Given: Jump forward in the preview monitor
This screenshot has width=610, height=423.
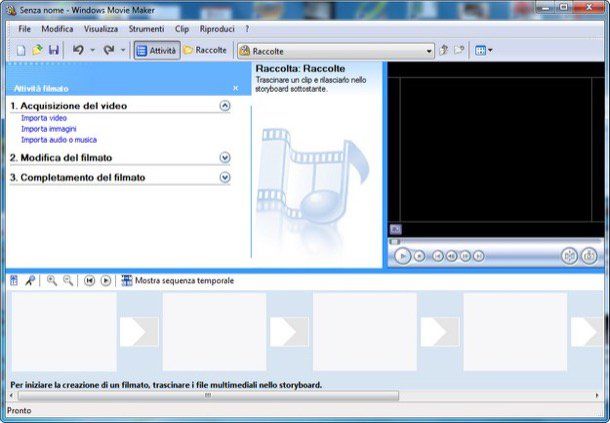Looking at the screenshot, I should 479,256.
